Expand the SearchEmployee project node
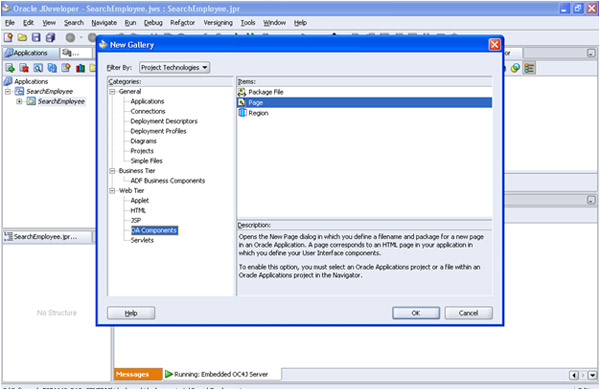Image resolution: width=600 pixels, height=390 pixels. point(19,101)
